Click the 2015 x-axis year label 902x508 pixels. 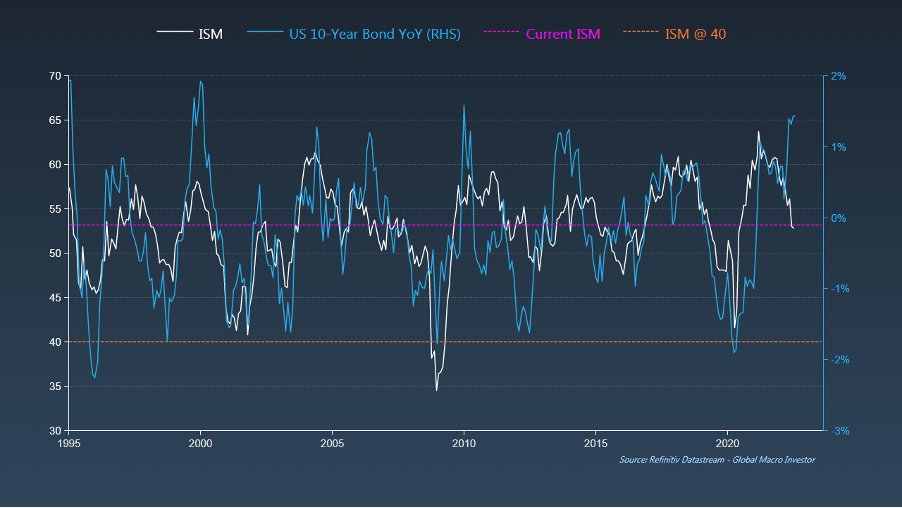coord(596,442)
